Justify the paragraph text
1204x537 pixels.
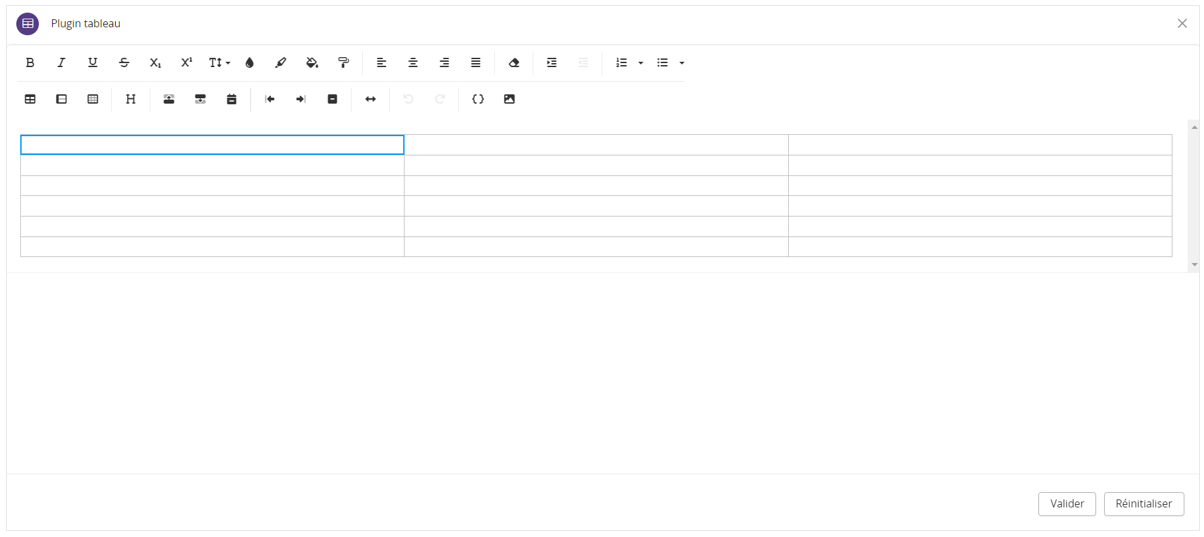click(x=476, y=63)
